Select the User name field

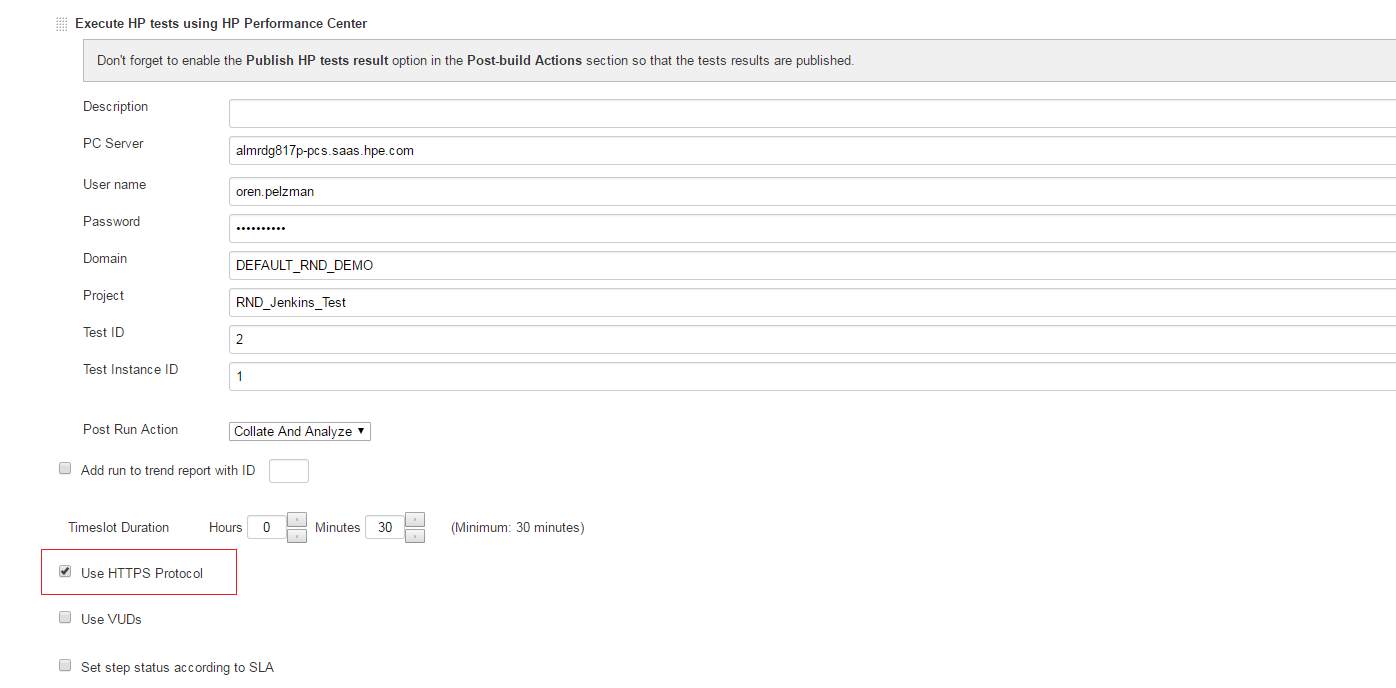pyautogui.click(x=810, y=191)
